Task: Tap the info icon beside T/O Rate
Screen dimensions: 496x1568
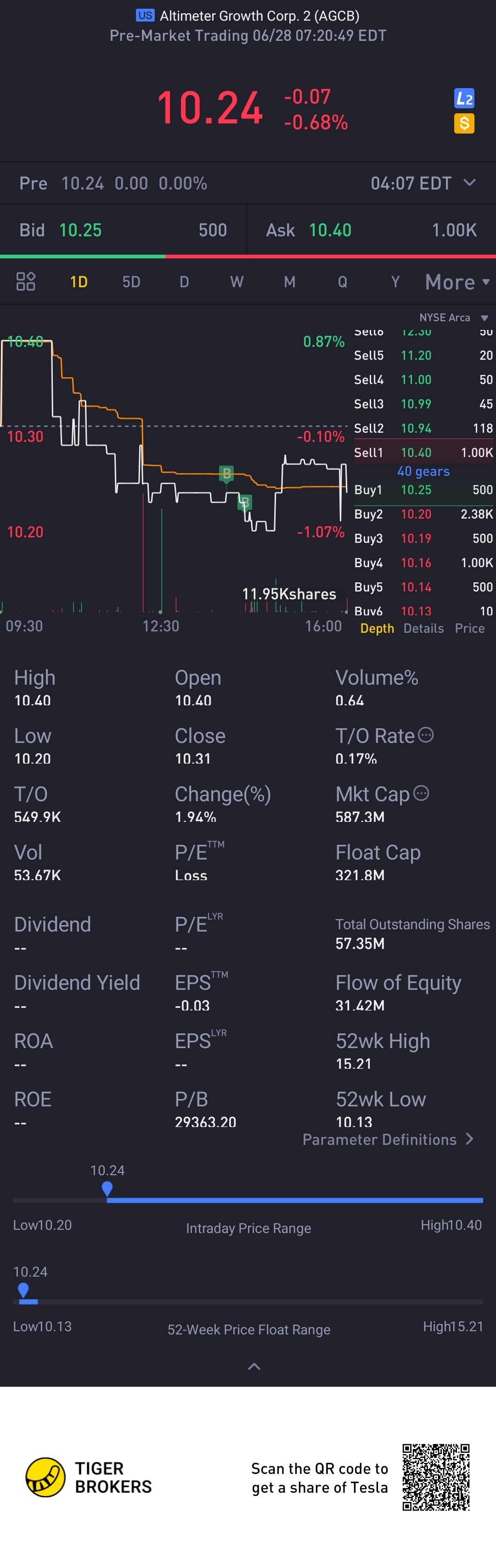Action: click(426, 735)
